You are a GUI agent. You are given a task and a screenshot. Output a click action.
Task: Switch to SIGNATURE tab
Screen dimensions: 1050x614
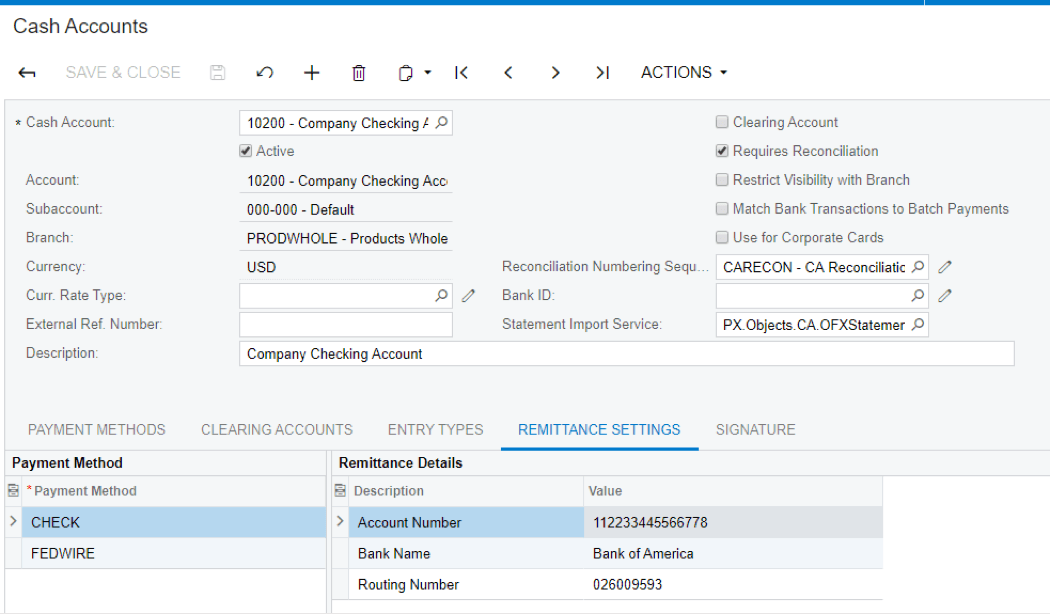[755, 430]
